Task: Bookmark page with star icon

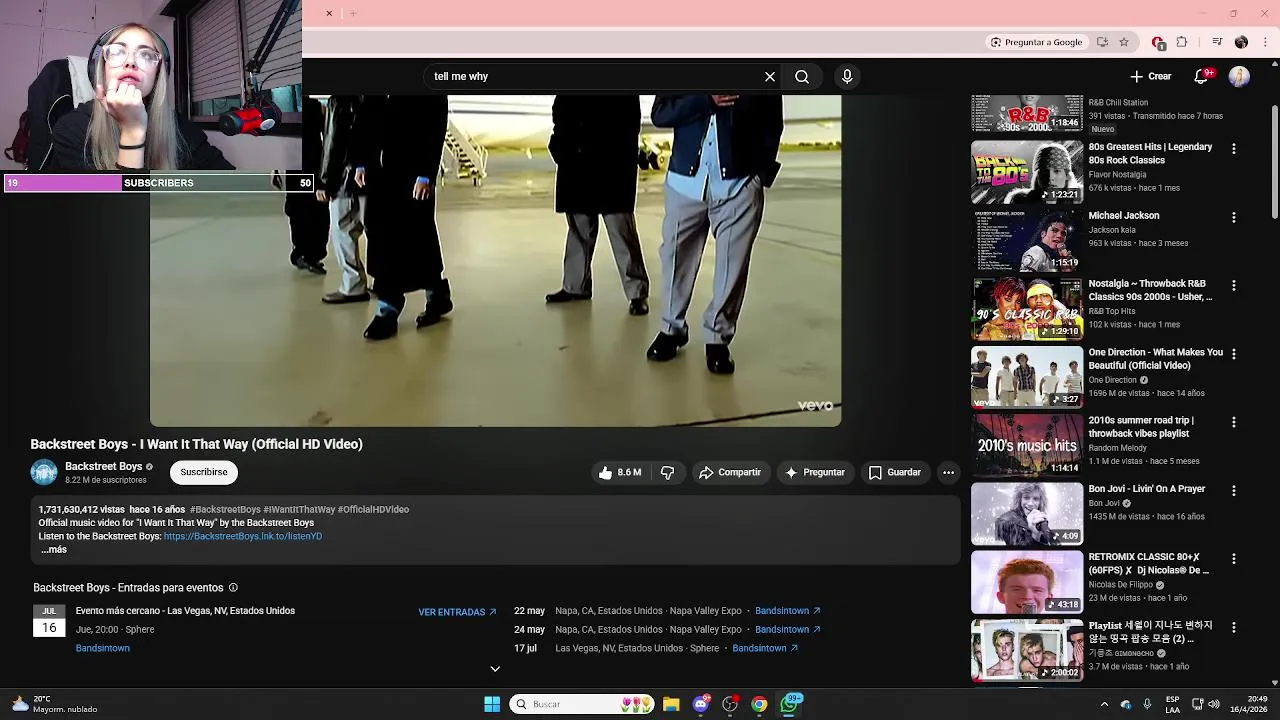Action: coord(1124,42)
